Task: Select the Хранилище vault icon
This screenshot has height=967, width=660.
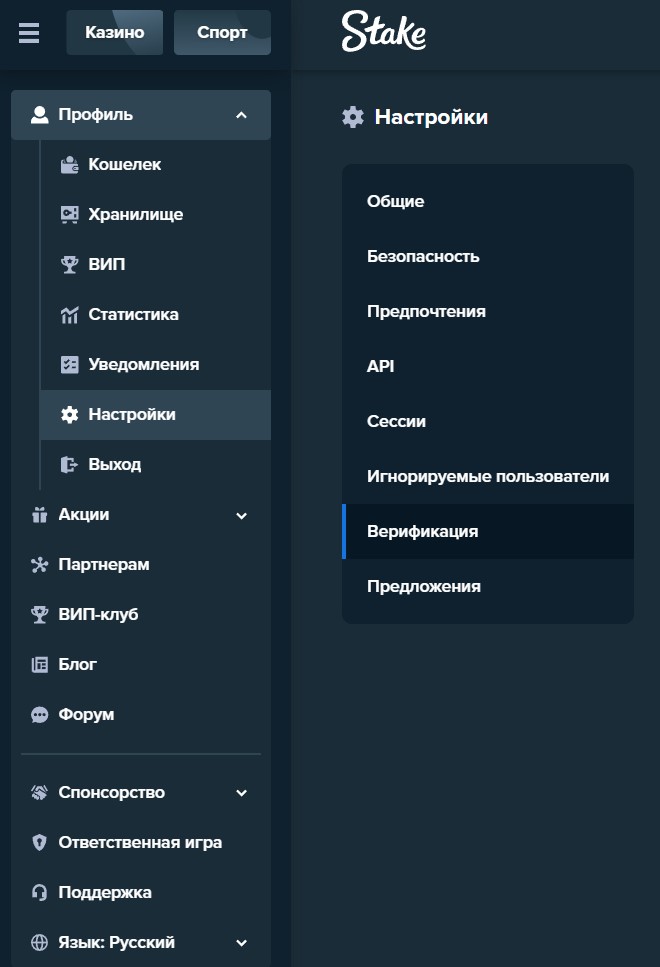Action: click(70, 214)
